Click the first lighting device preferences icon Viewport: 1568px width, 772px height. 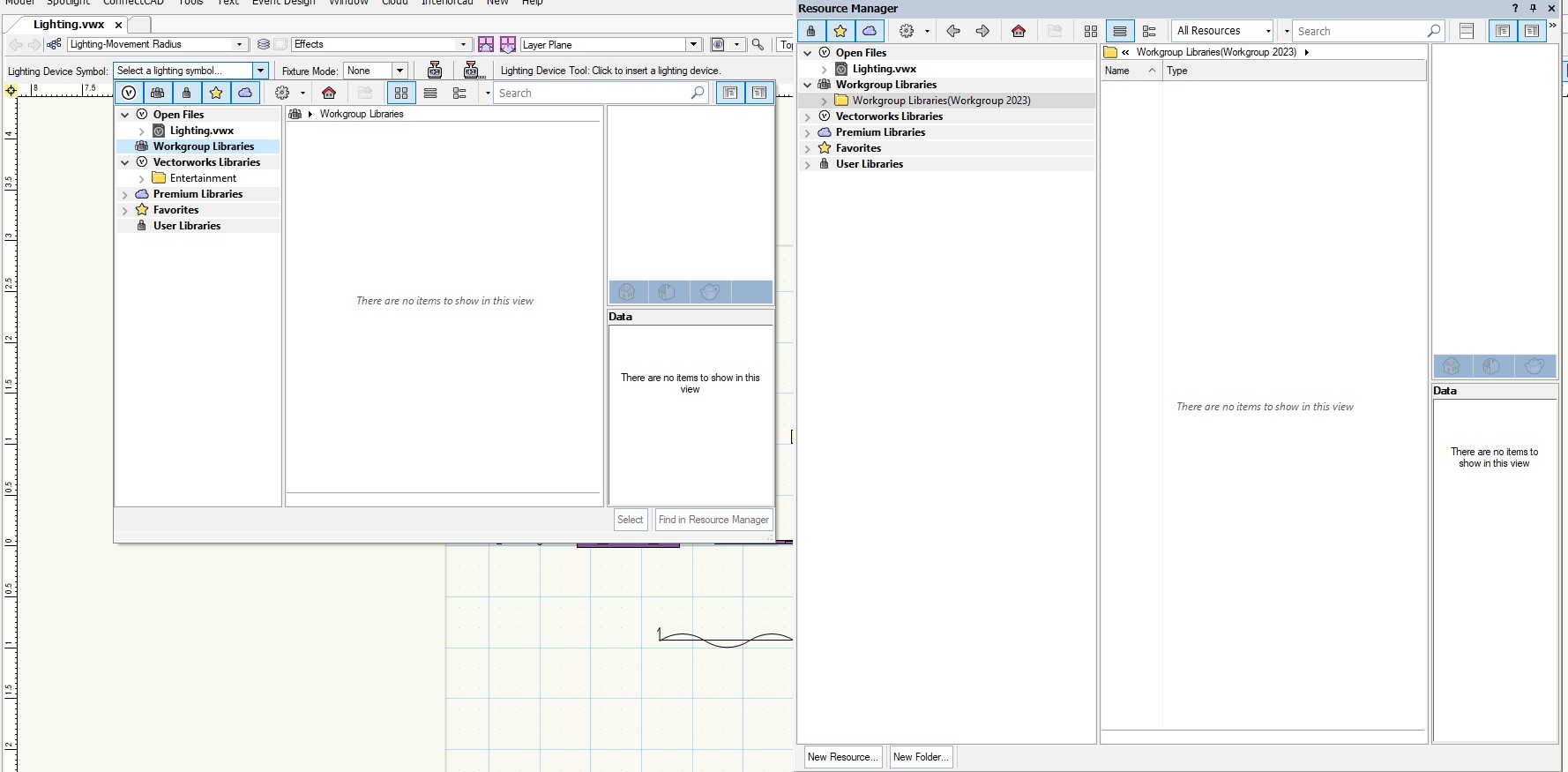435,71
